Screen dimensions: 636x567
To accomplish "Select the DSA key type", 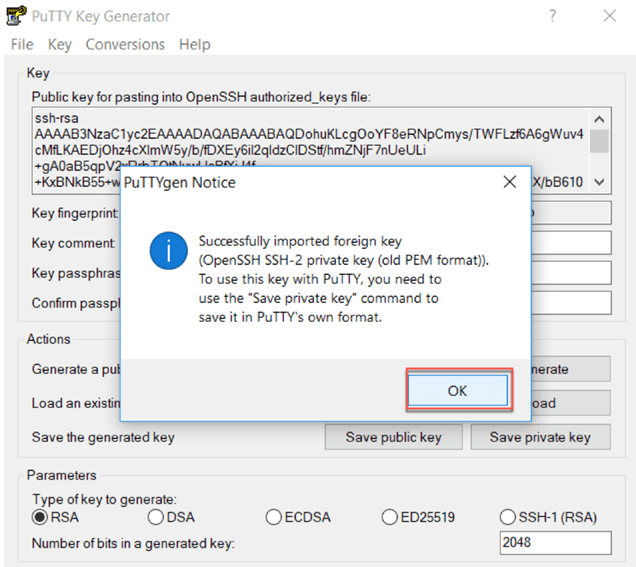I will 156,517.
